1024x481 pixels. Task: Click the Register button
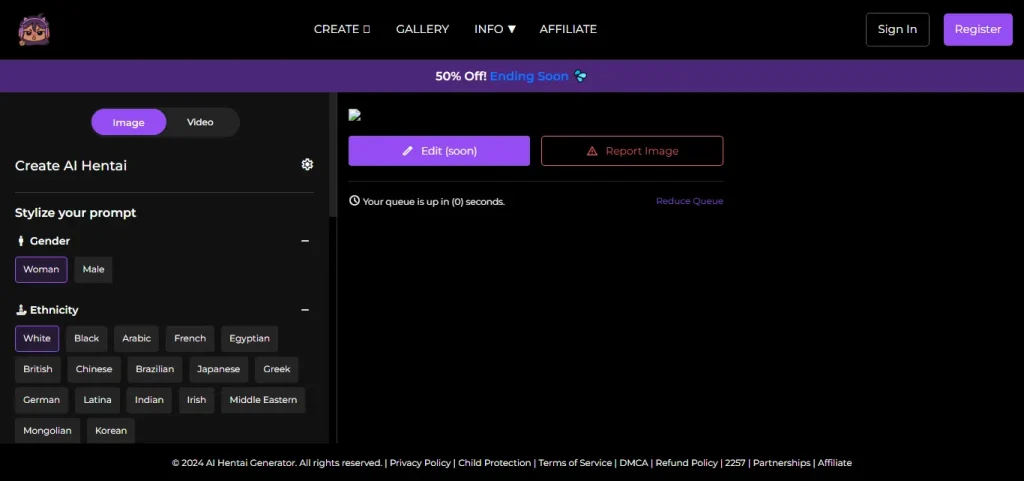978,29
